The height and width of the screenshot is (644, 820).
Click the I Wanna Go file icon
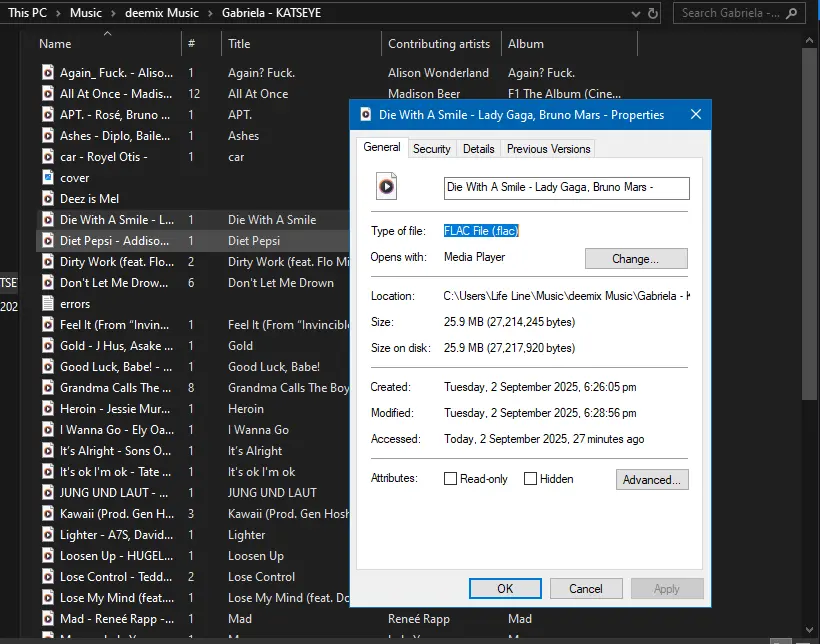pyautogui.click(x=48, y=430)
